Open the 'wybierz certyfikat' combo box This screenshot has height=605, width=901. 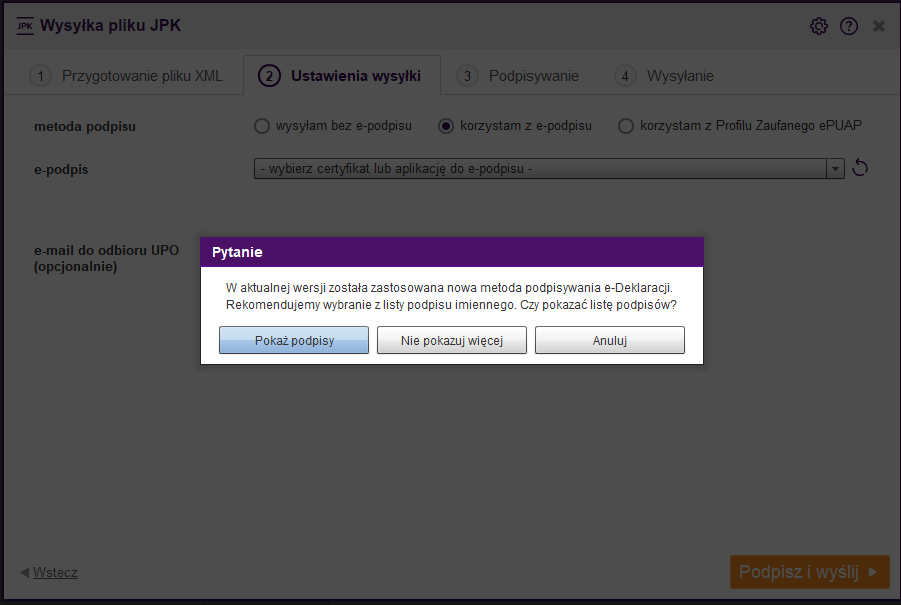(540, 169)
